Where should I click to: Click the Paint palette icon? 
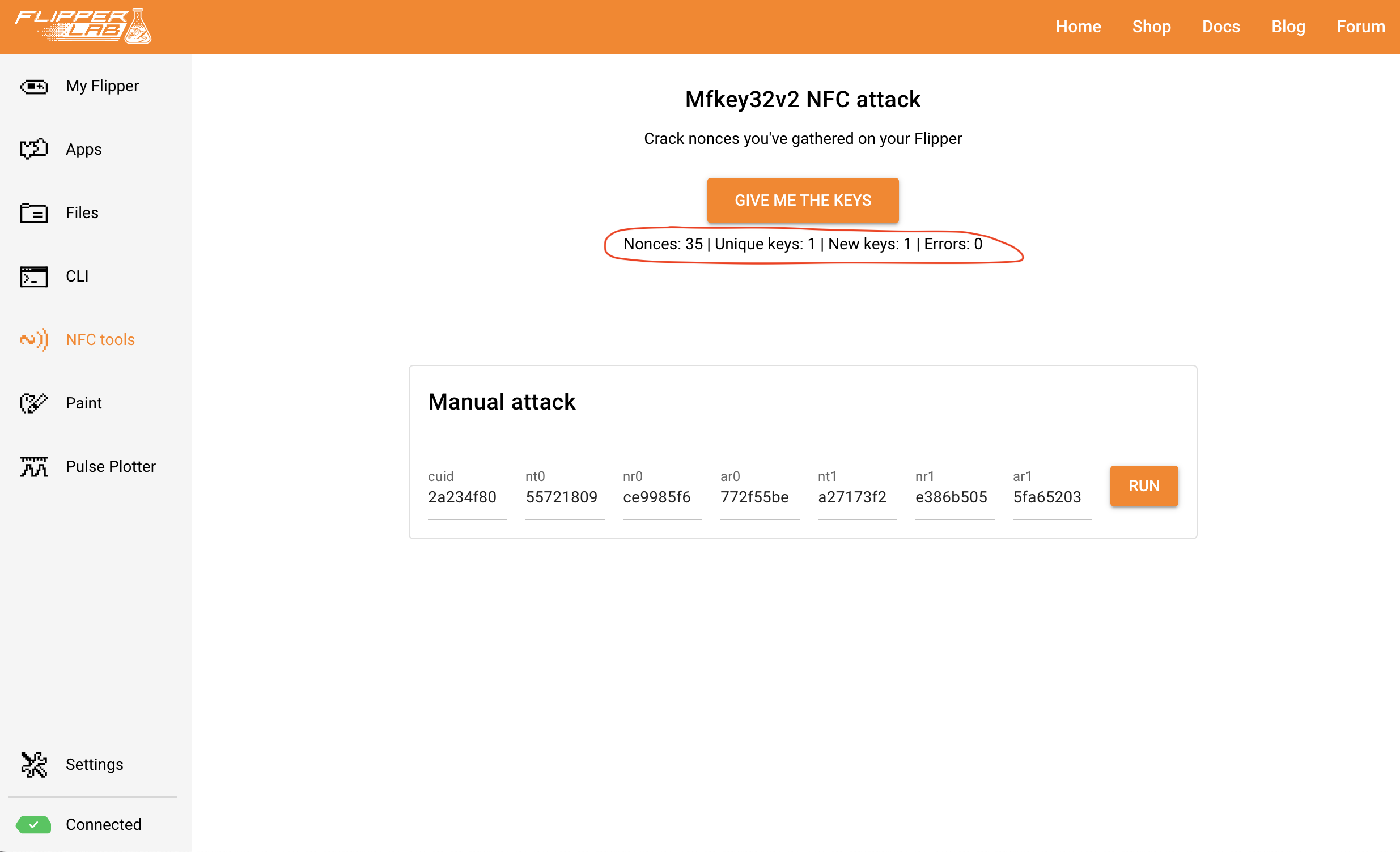[x=34, y=403]
